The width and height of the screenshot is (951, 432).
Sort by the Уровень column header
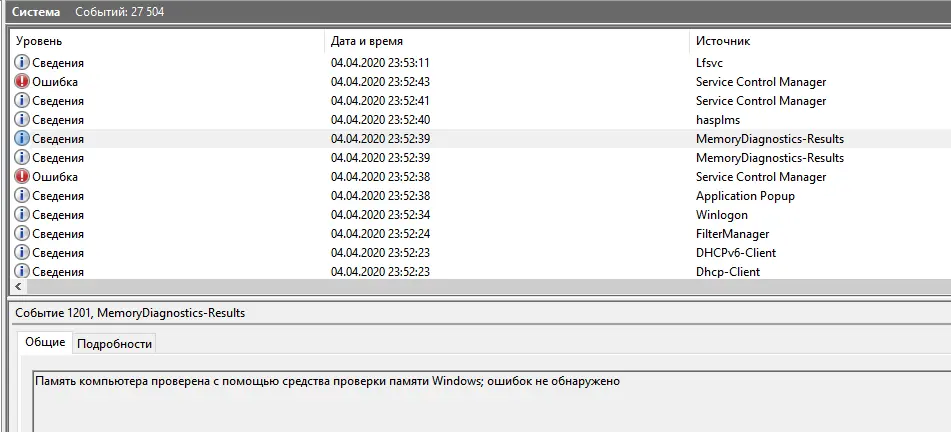[x=39, y=41]
